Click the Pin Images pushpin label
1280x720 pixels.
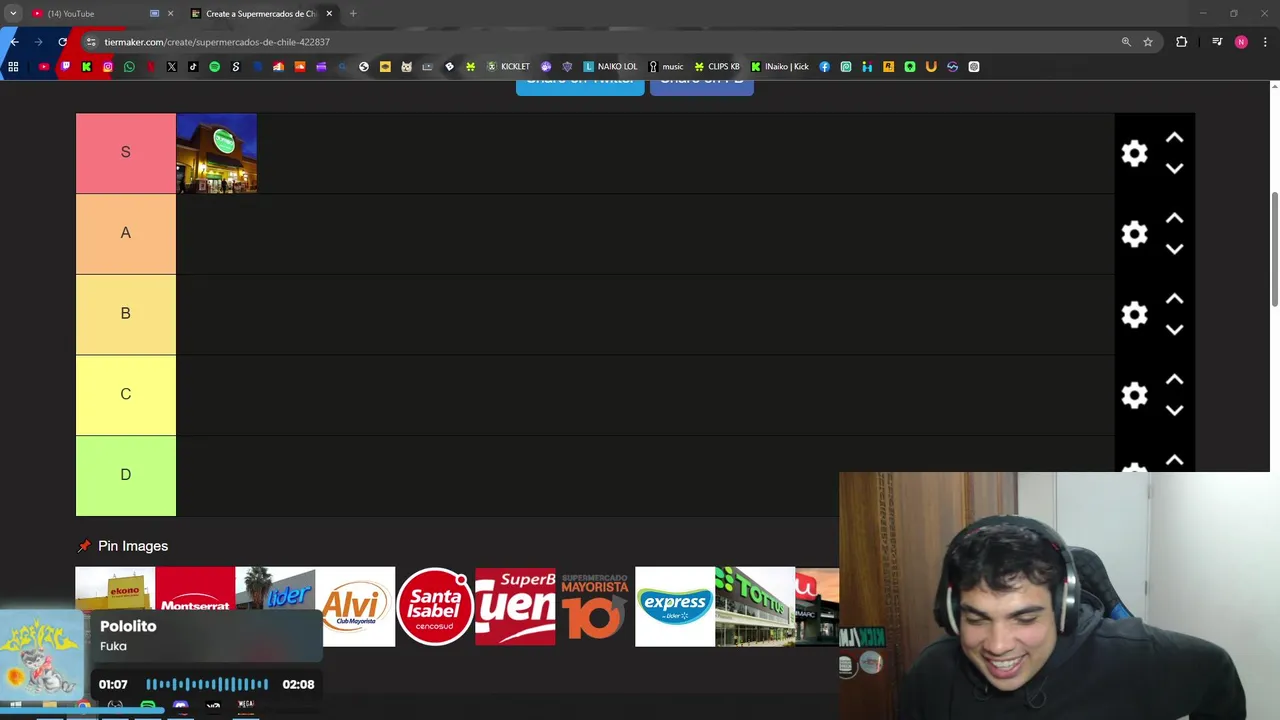point(123,546)
